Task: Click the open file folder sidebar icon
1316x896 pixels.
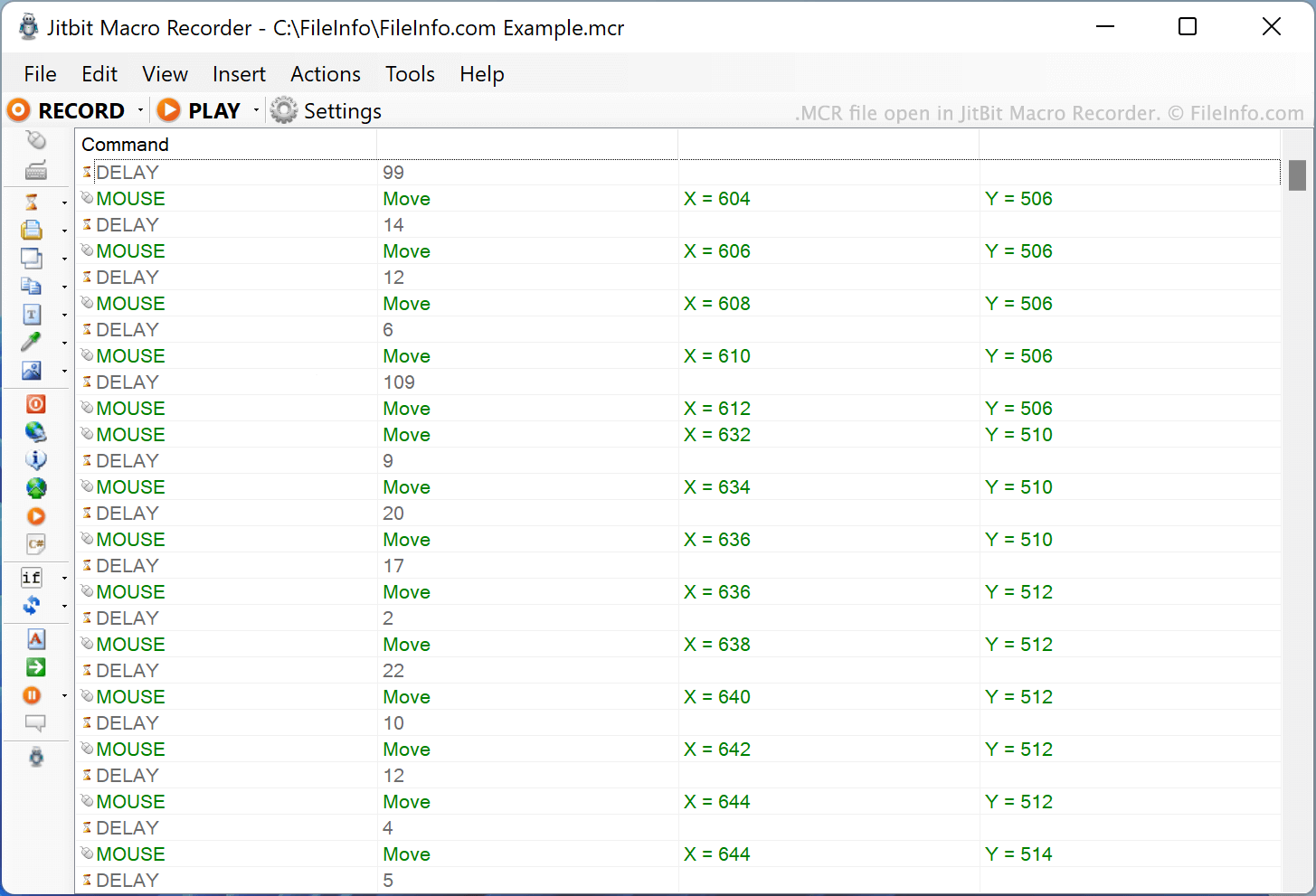Action: 32,230
